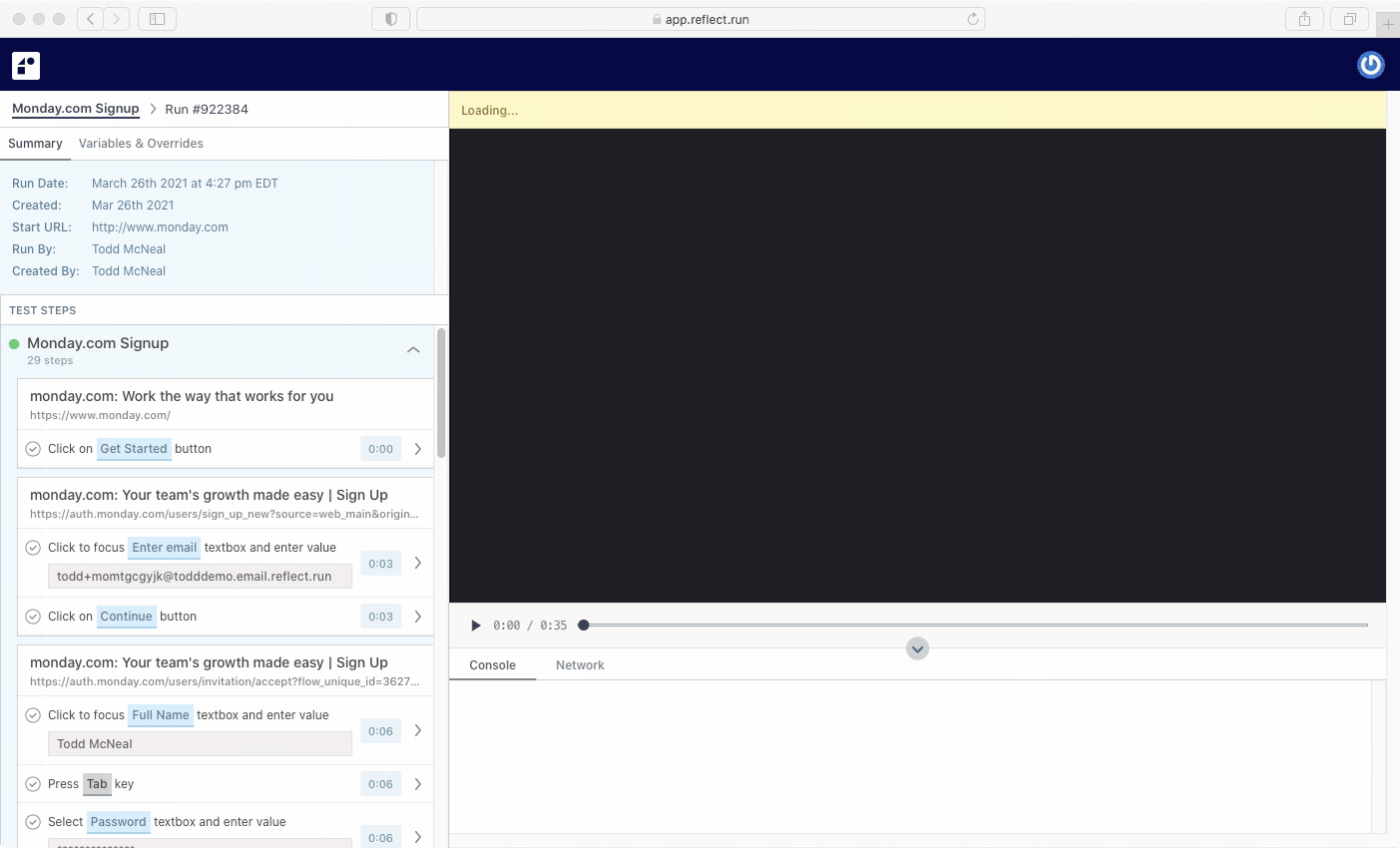Click the Full Name value field
The height and width of the screenshot is (848, 1400).
(x=200, y=744)
